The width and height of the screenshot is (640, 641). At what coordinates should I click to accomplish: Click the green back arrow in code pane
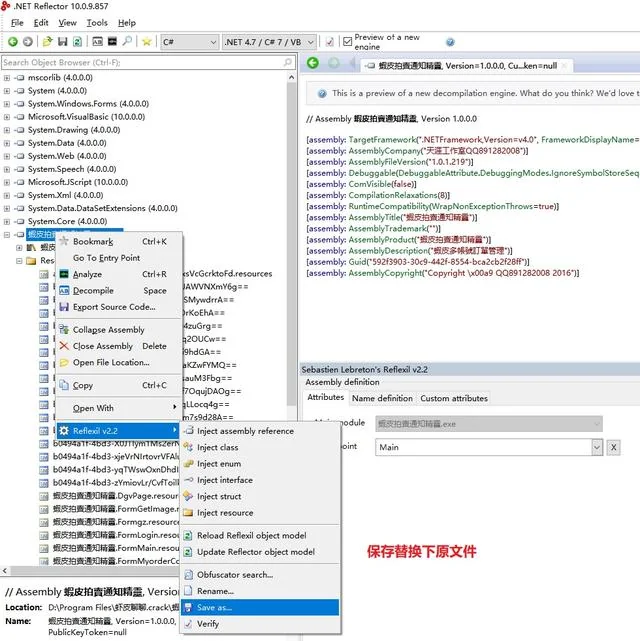(313, 63)
